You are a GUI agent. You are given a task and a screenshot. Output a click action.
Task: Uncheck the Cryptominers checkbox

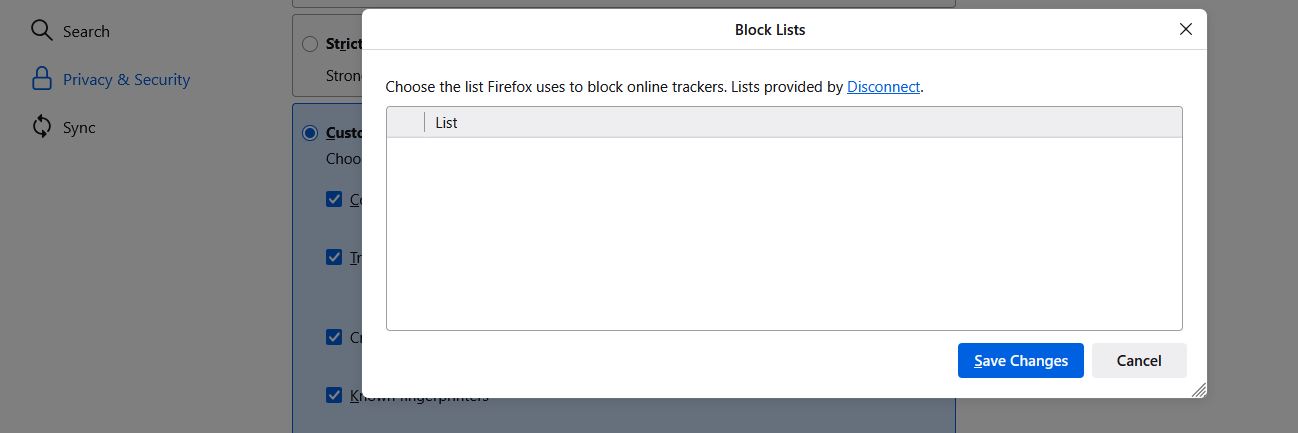point(334,337)
